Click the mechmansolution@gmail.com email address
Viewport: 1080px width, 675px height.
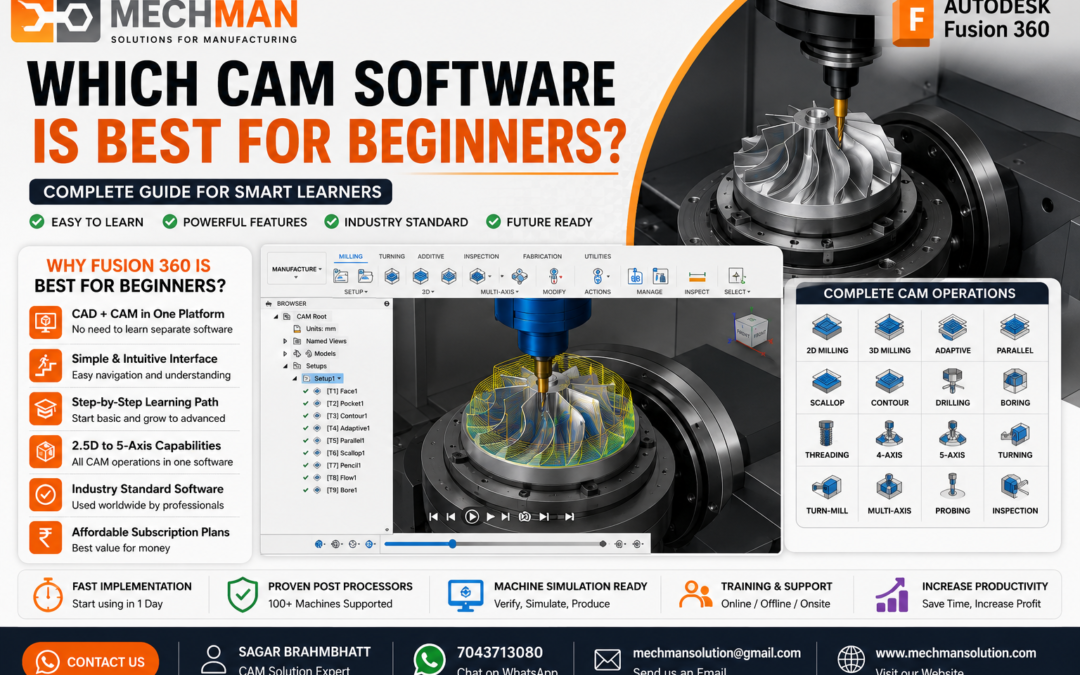point(716,653)
